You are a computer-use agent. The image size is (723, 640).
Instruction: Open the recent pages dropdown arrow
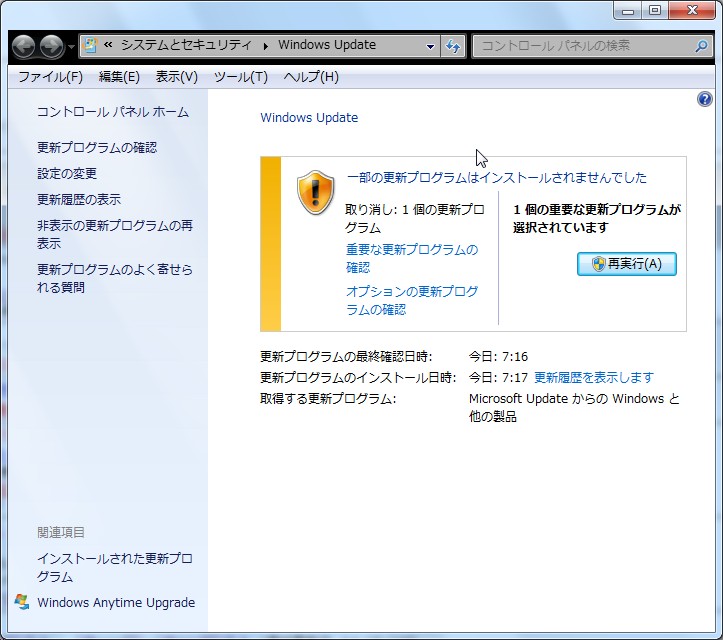point(71,47)
